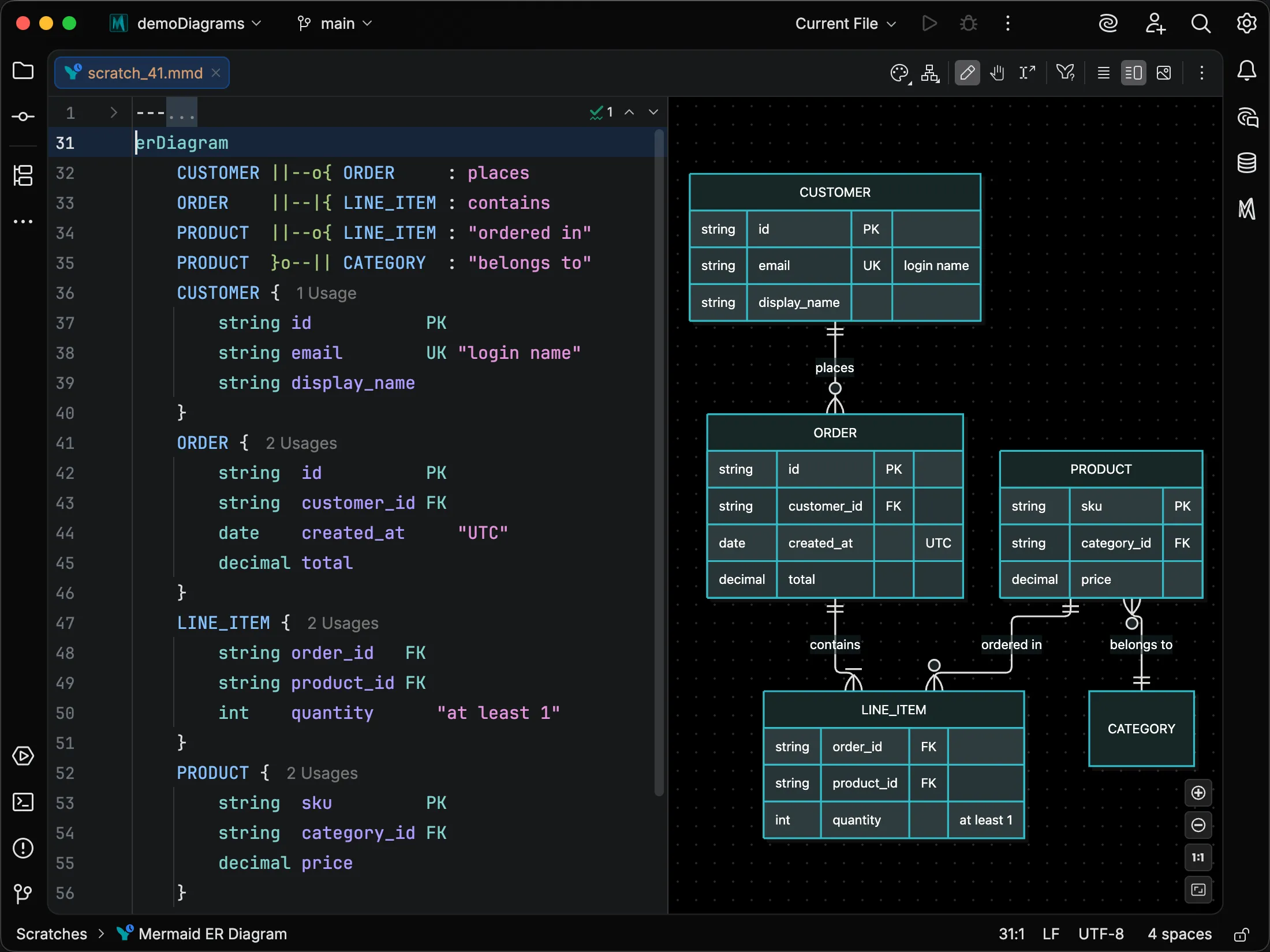Click the 2 Usages hint for ORDER
Screen dimensions: 1270x952
[x=301, y=443]
